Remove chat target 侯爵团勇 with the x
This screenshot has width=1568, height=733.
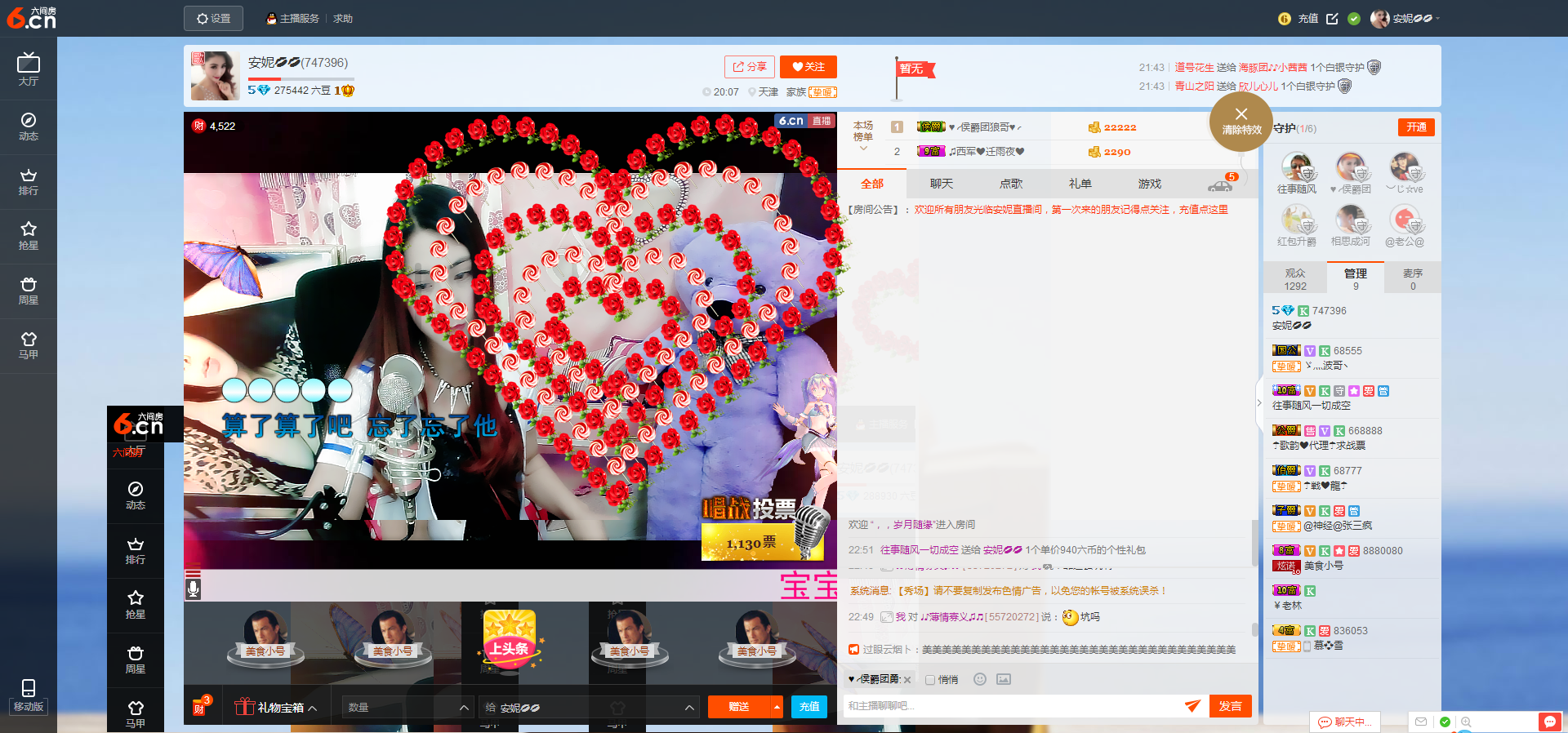click(x=907, y=680)
